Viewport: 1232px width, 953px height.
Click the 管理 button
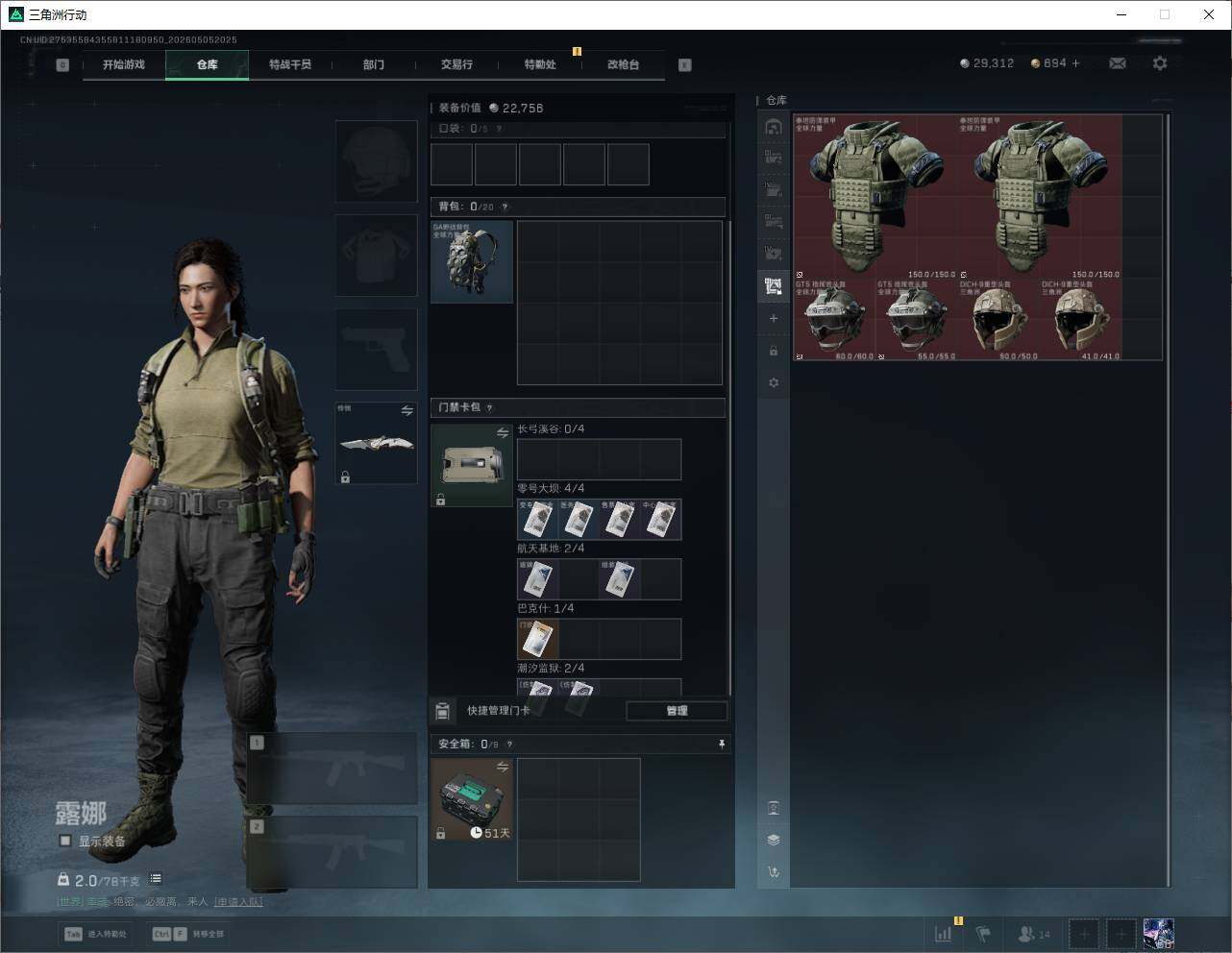tap(677, 711)
